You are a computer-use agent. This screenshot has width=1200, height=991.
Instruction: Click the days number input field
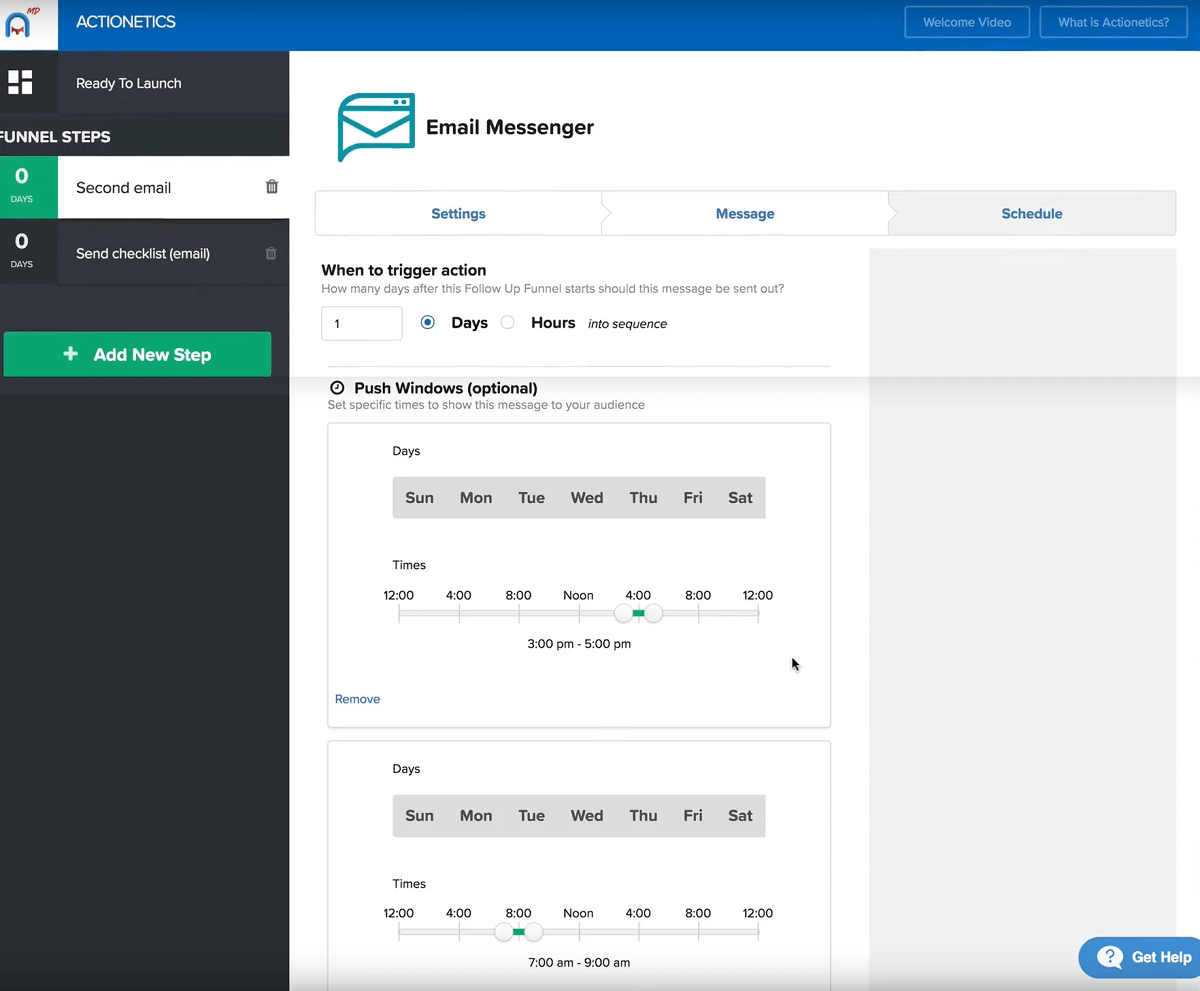[x=362, y=324]
